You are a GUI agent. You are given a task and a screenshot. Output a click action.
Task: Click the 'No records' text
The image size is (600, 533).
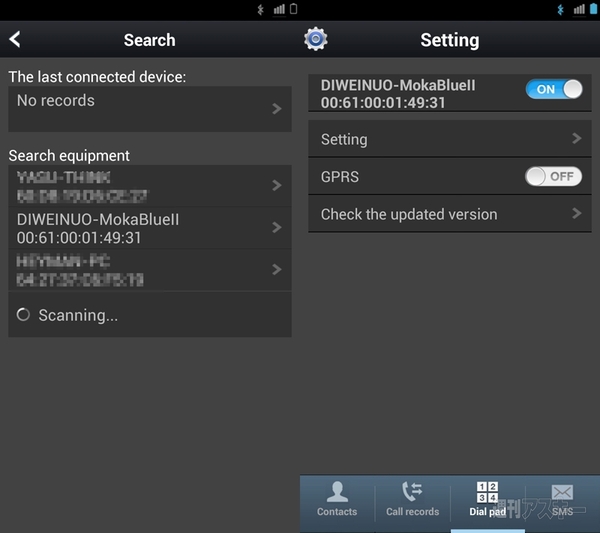(x=56, y=101)
